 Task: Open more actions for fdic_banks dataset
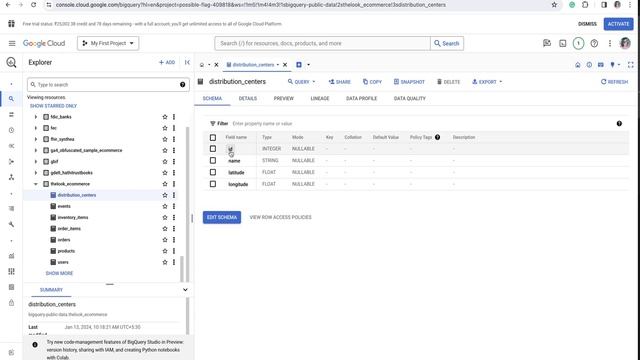(174, 117)
